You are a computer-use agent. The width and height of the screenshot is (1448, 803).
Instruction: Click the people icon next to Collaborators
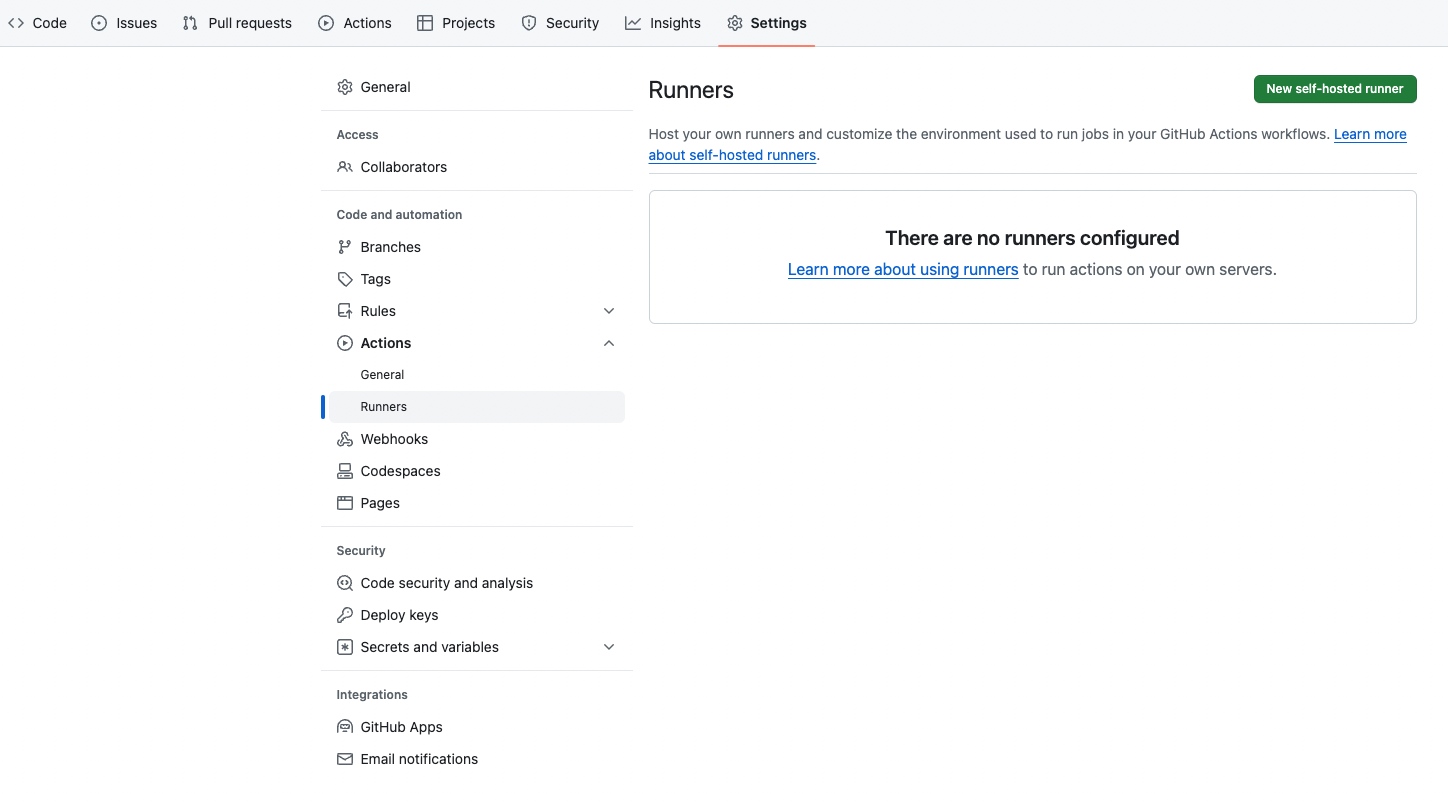tap(345, 167)
